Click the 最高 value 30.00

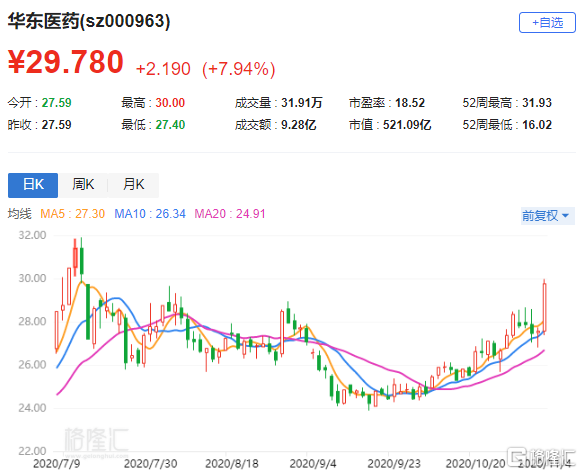tap(170, 102)
